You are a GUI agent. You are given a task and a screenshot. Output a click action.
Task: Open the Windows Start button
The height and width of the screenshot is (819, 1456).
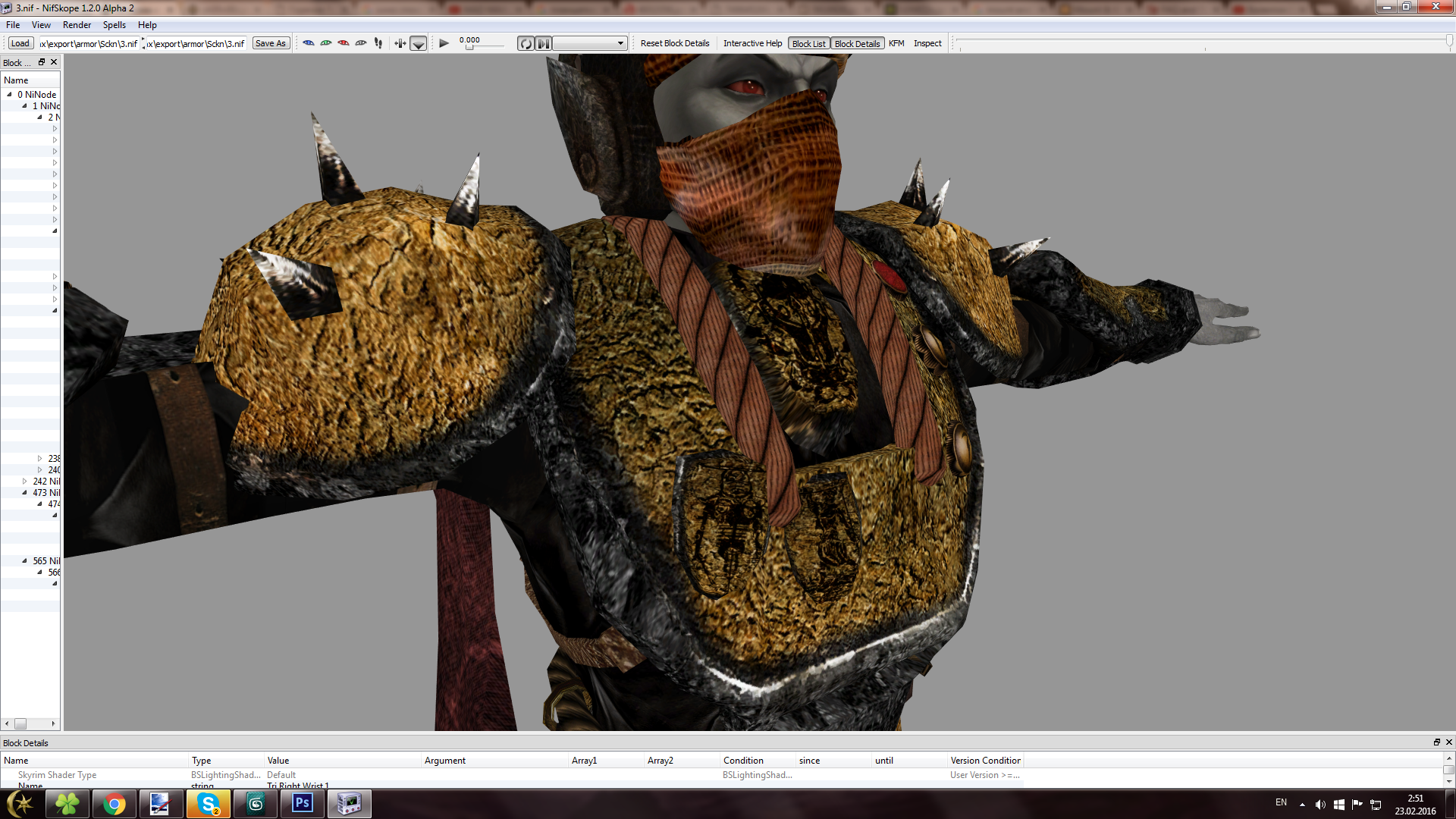coord(20,804)
